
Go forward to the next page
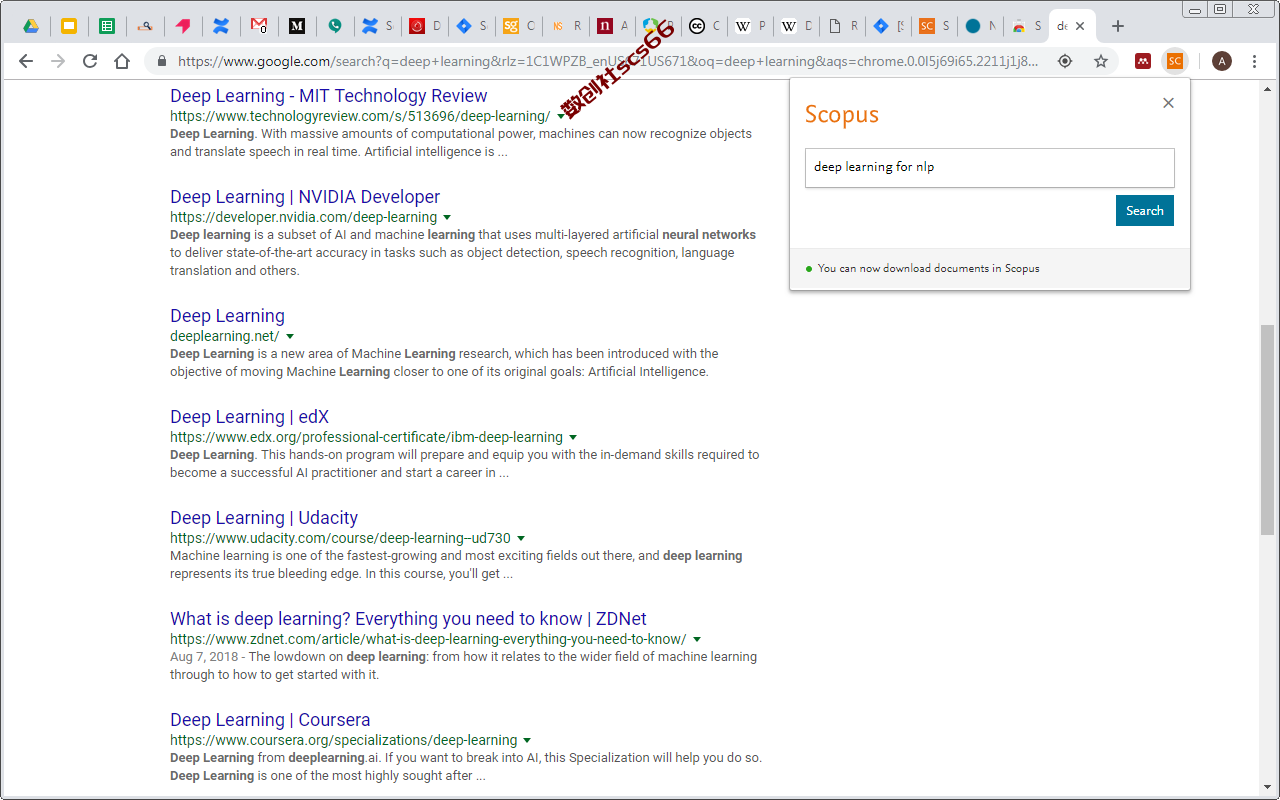tap(58, 61)
